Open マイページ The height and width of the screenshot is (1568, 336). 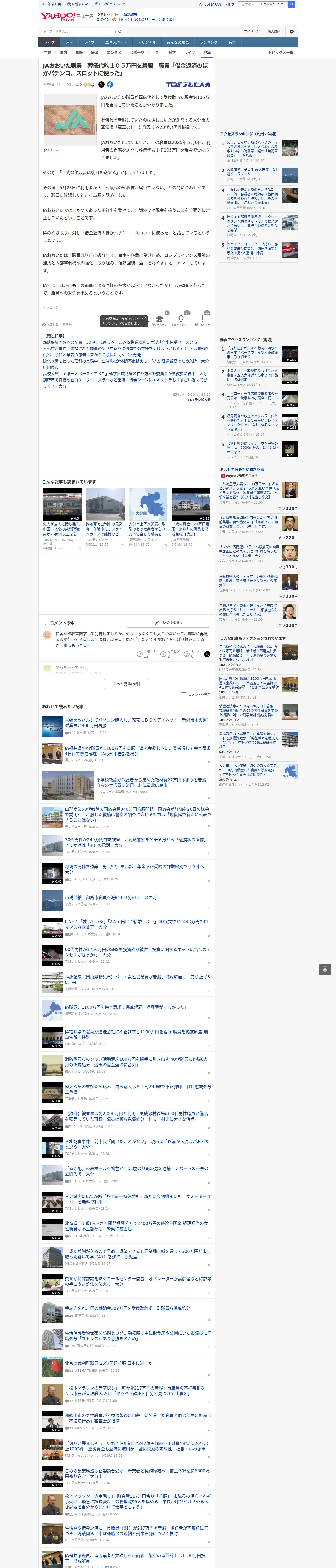(x=251, y=31)
